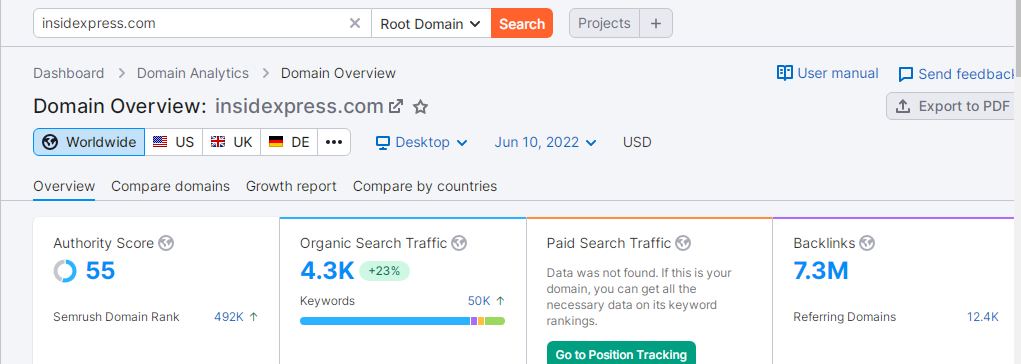Image resolution: width=1021 pixels, height=364 pixels.
Task: Go to Domain Analytics breadcrumb
Action: [x=193, y=73]
